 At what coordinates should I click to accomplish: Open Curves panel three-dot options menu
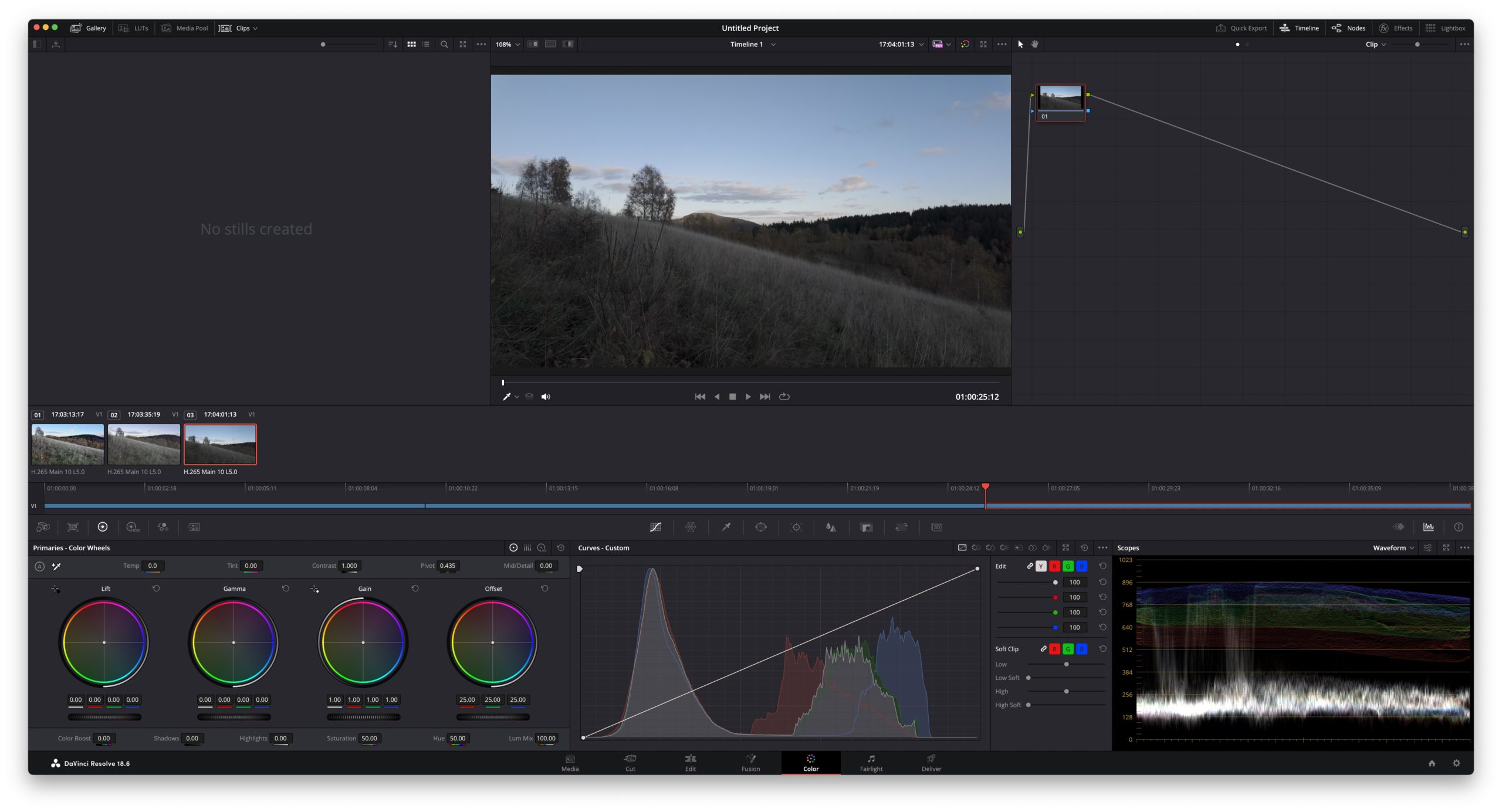pyautogui.click(x=1102, y=547)
